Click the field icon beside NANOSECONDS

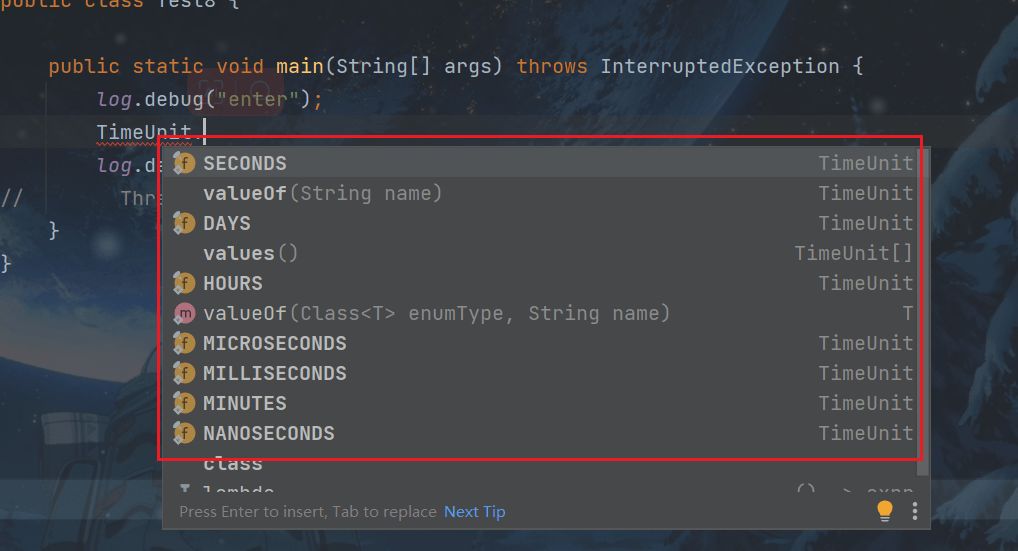point(184,433)
